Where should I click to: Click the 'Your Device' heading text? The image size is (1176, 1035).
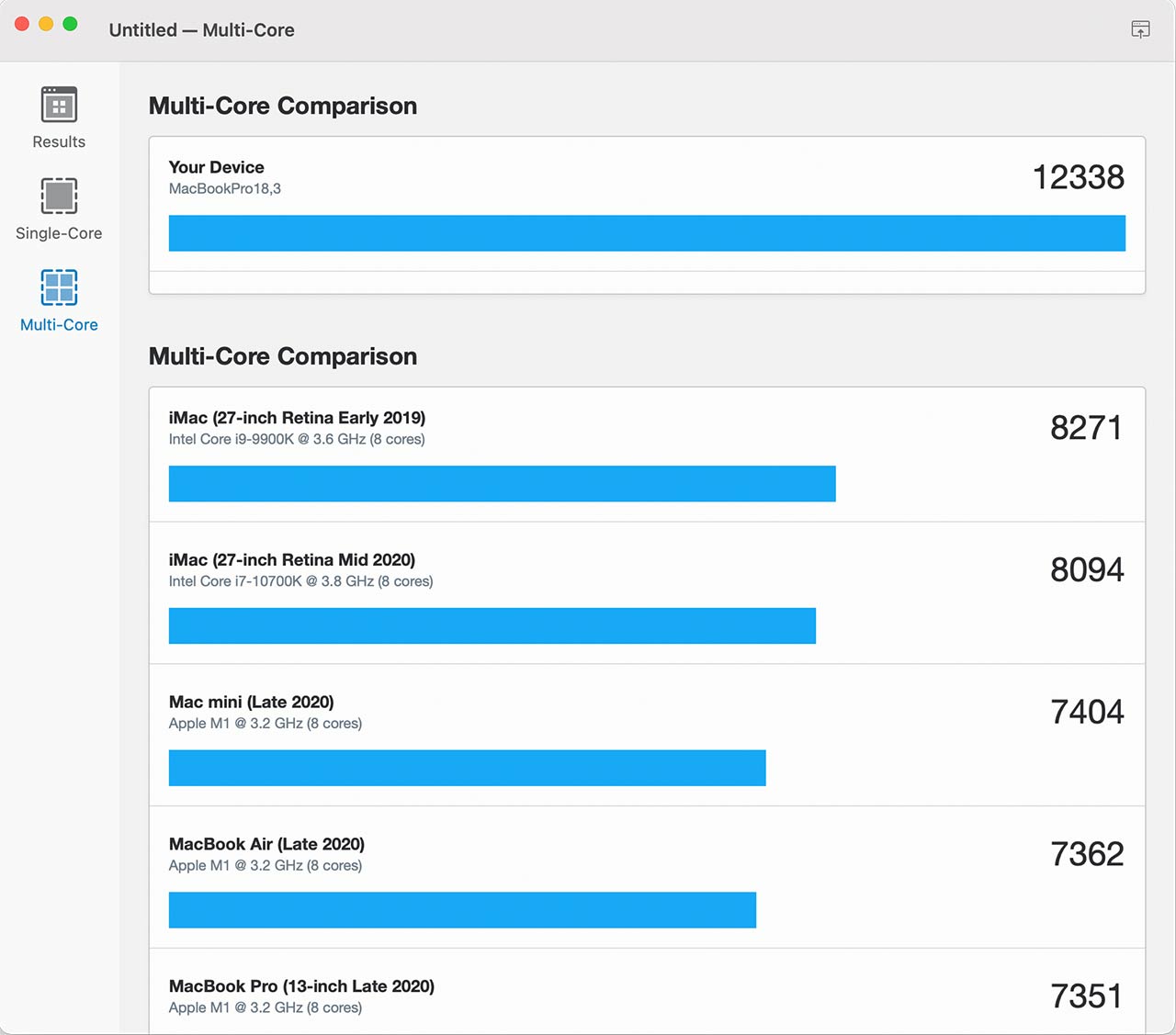pos(217,167)
